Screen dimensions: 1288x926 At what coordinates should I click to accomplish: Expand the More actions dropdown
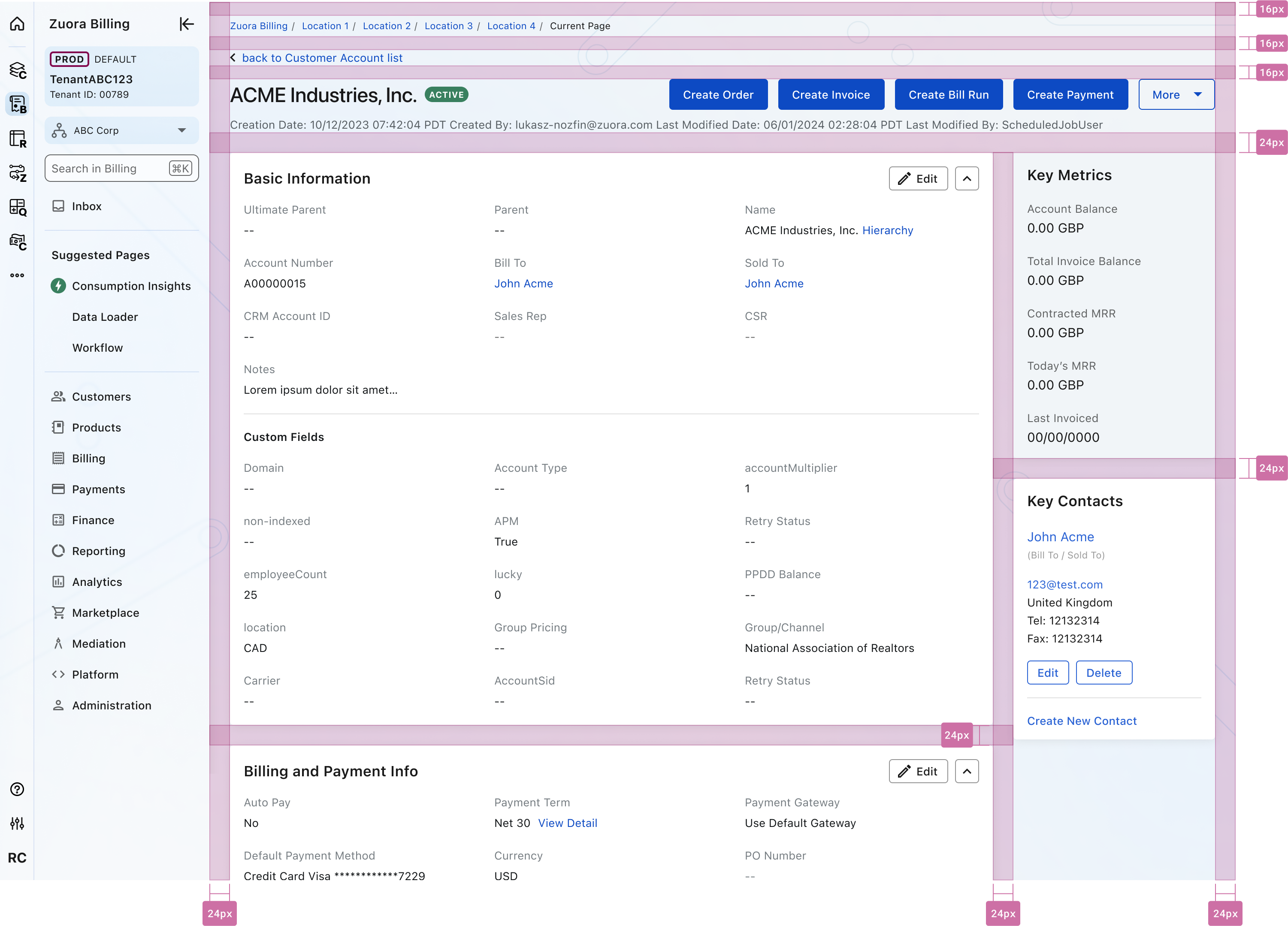(1176, 95)
